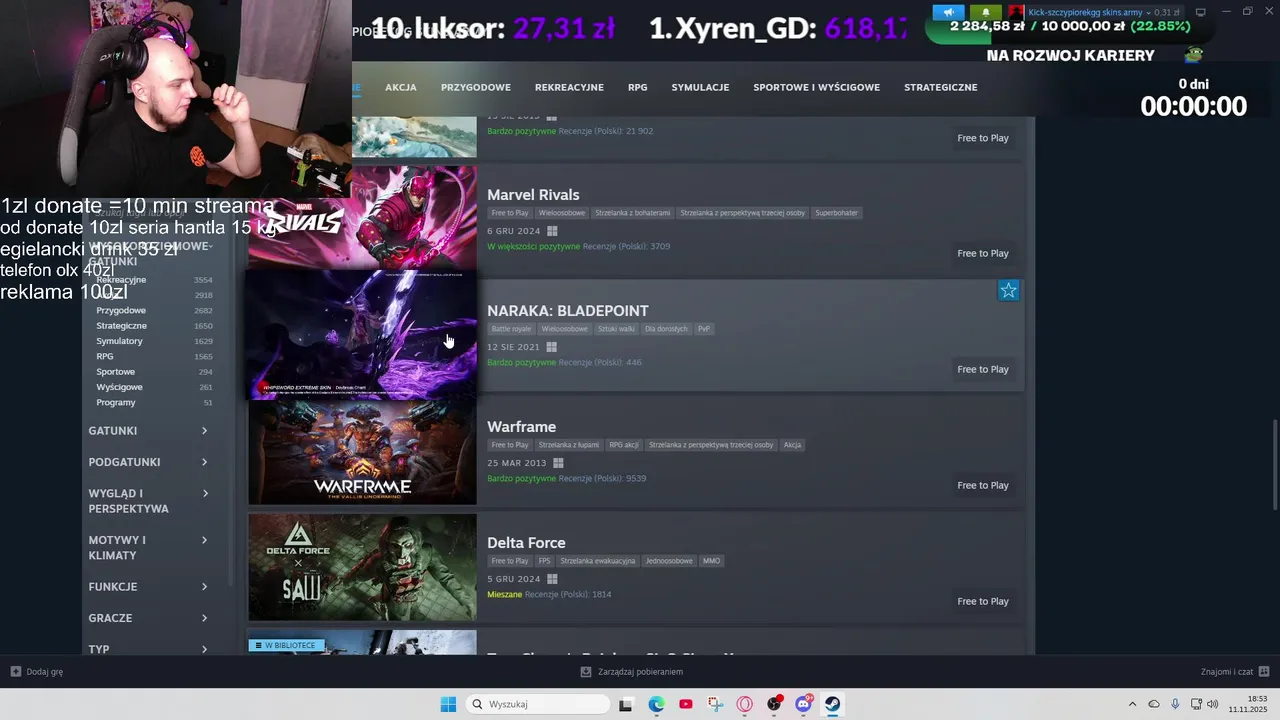Screen dimensions: 1280x720
Task: Open SPORTOWE I WYŚCIGOWE category tab
Action: tap(816, 87)
